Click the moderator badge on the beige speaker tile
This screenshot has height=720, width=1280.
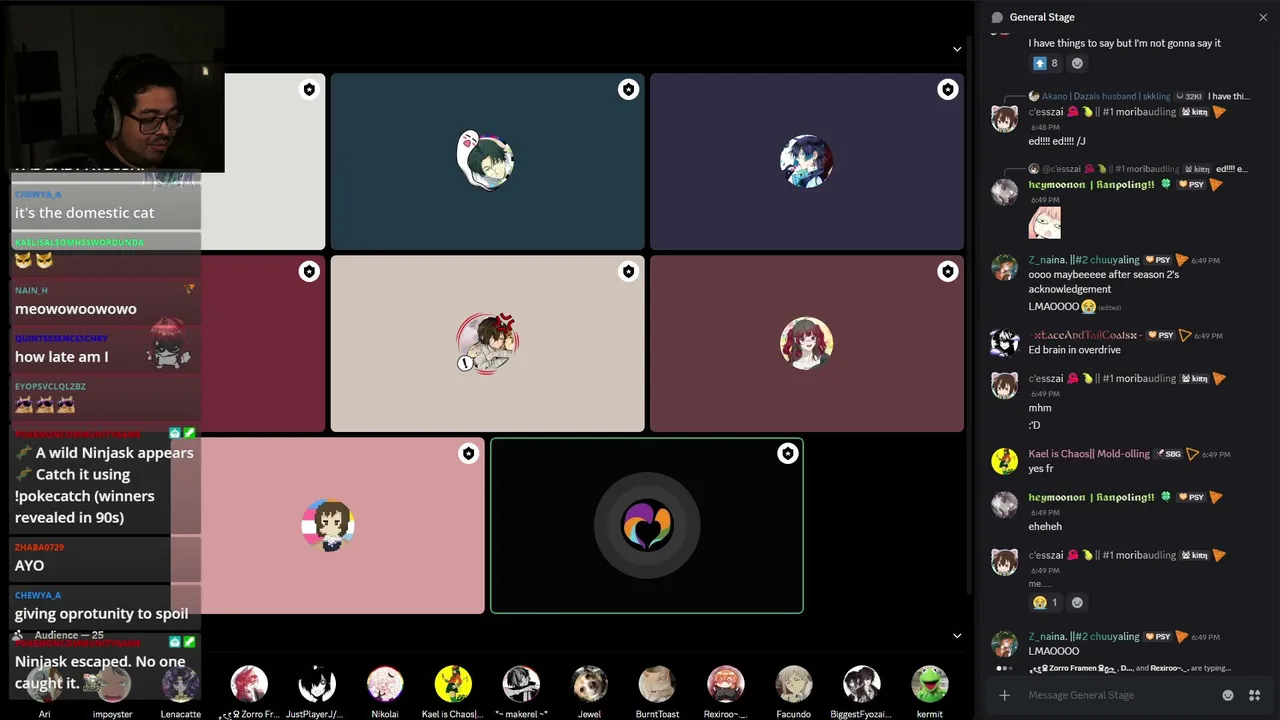coord(628,271)
